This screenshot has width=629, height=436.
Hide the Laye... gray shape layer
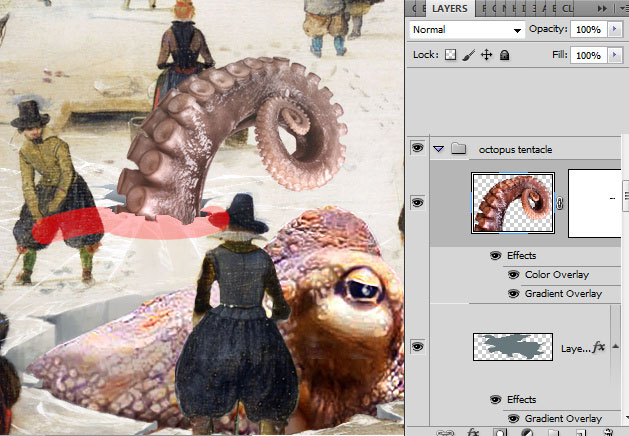click(417, 346)
